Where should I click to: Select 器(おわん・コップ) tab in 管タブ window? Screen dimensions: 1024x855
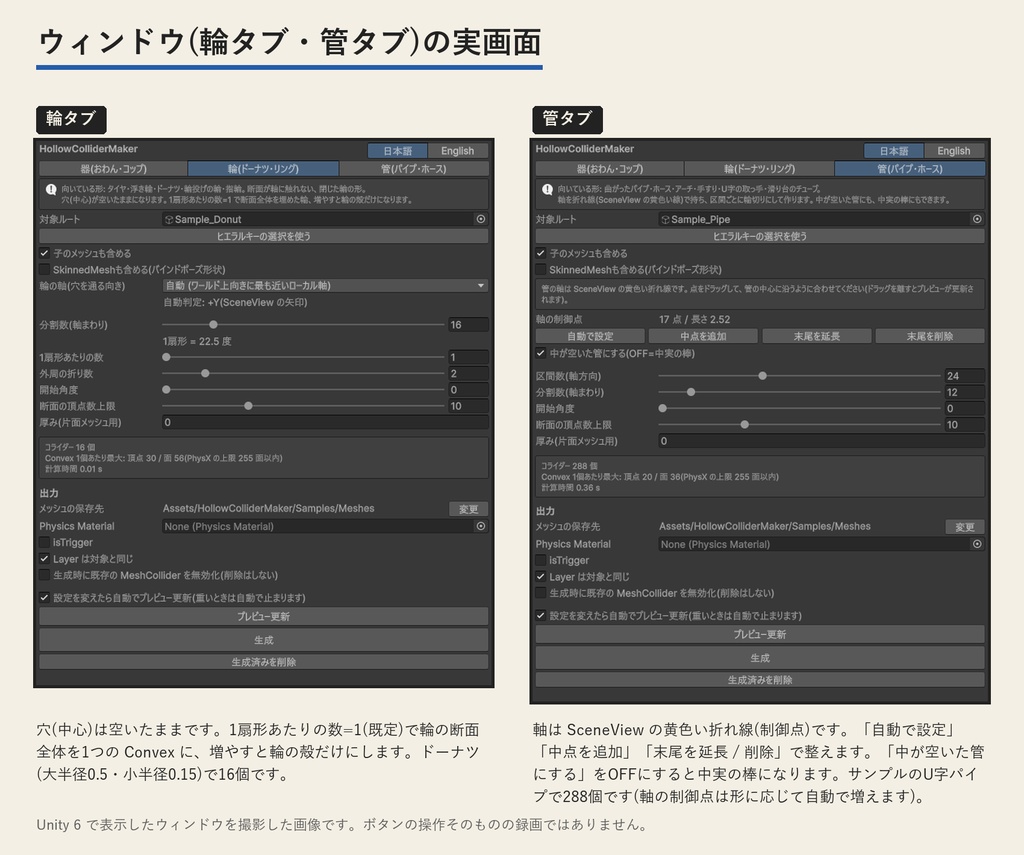[x=609, y=169]
